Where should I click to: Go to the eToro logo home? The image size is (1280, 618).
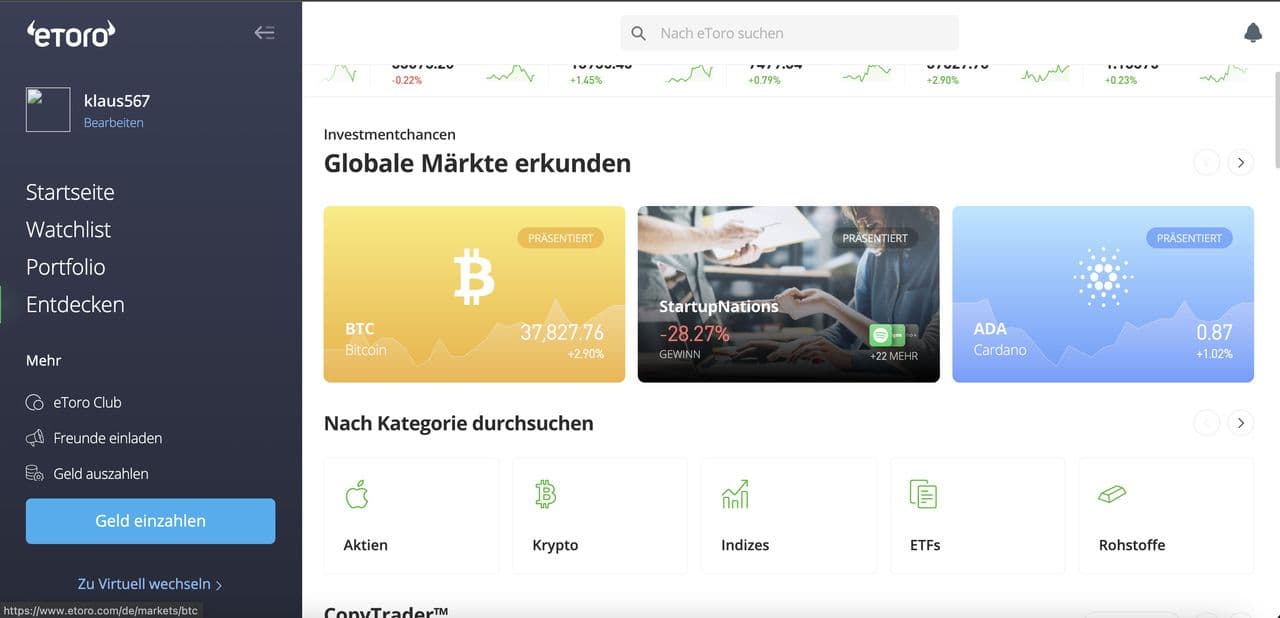(71, 34)
